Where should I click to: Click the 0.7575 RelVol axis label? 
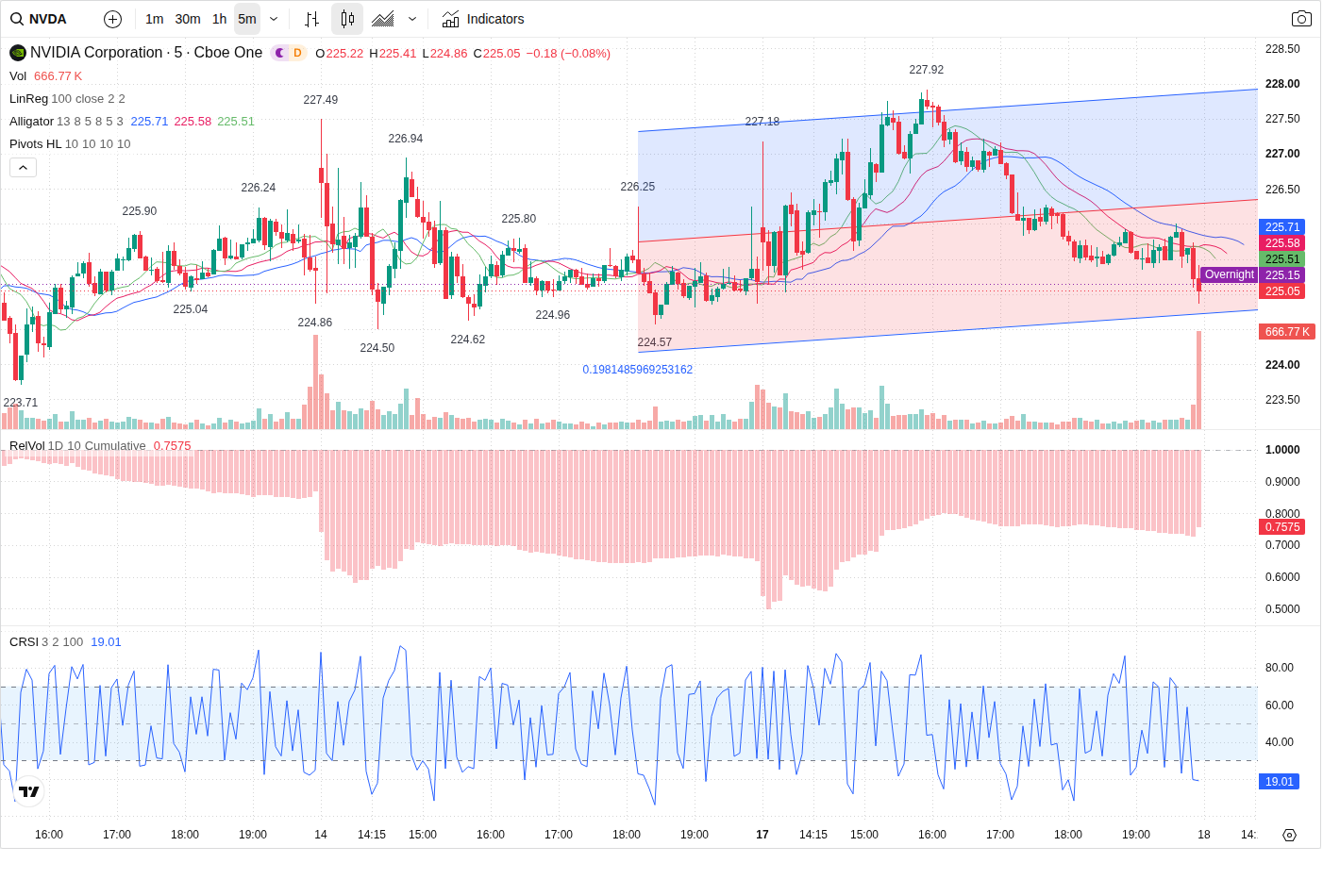click(x=1282, y=527)
